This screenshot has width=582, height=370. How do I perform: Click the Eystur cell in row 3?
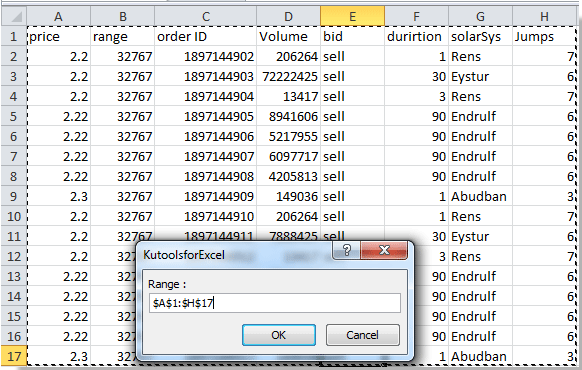click(x=480, y=76)
